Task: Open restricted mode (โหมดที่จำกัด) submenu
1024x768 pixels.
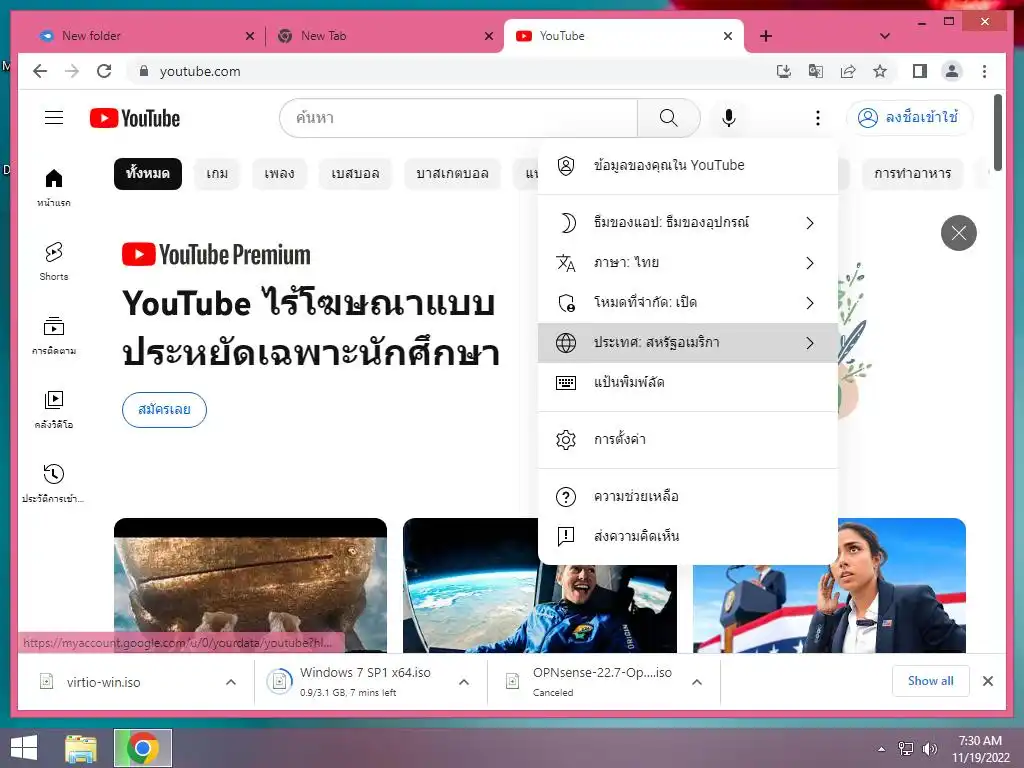Action: pos(688,302)
